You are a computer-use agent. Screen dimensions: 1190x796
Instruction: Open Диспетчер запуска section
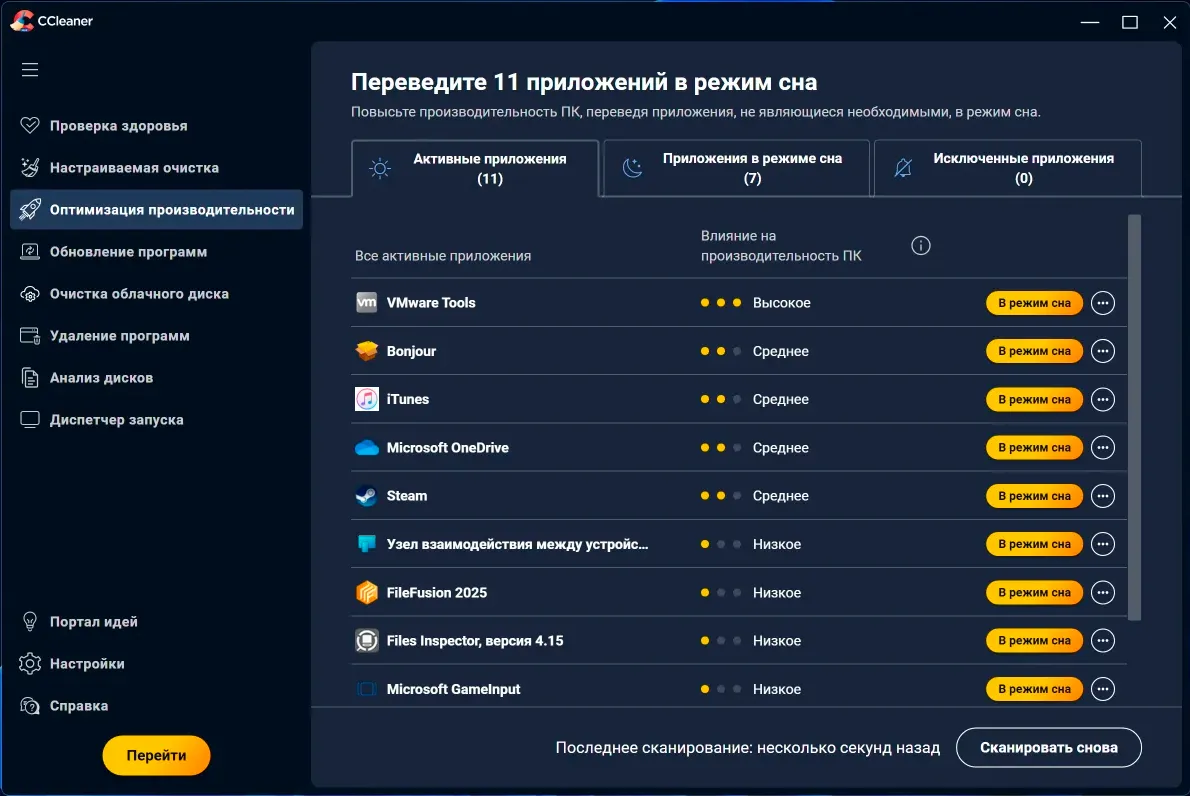(156, 420)
